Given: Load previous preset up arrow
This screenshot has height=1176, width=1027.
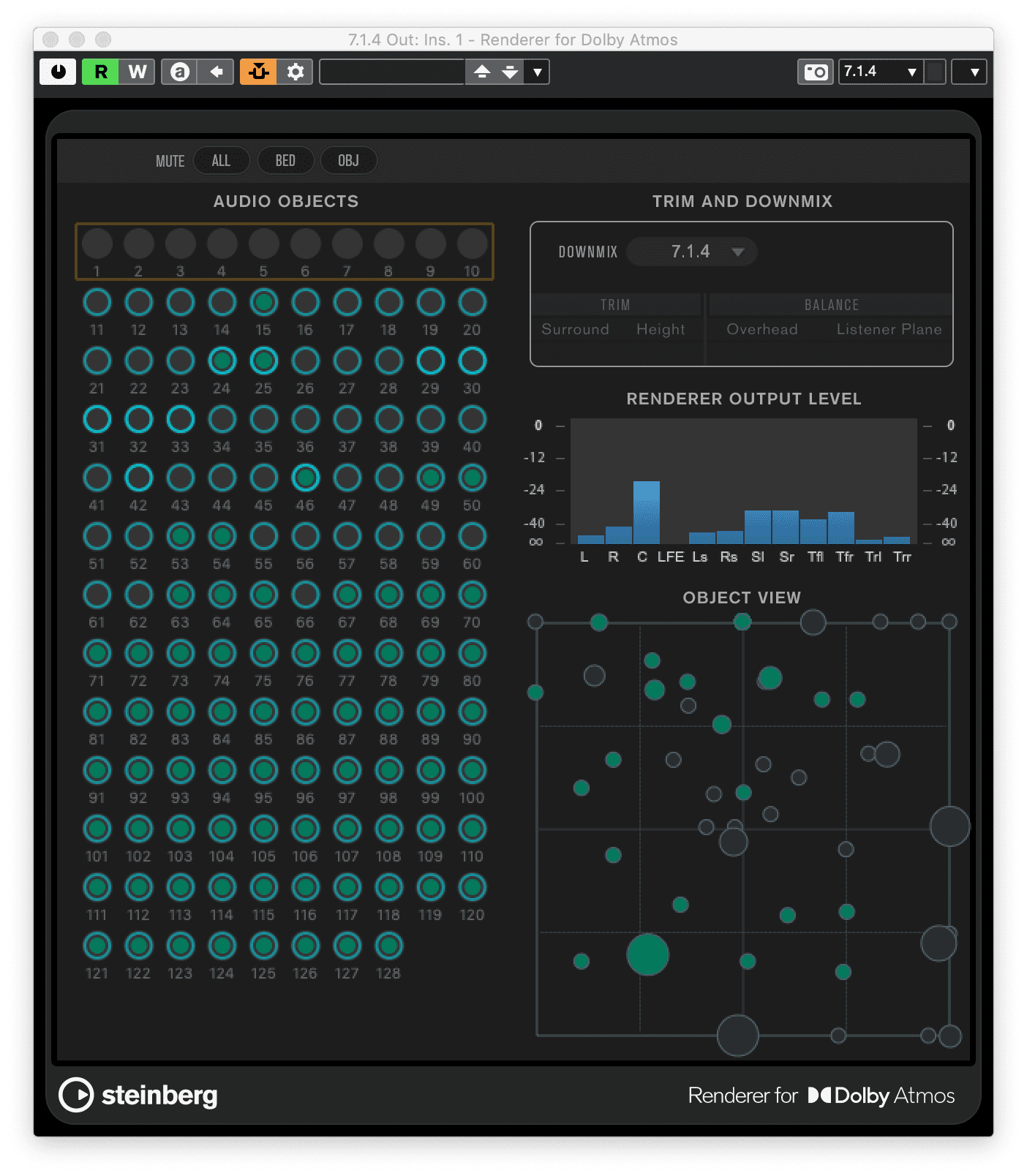Looking at the screenshot, I should click(x=482, y=72).
